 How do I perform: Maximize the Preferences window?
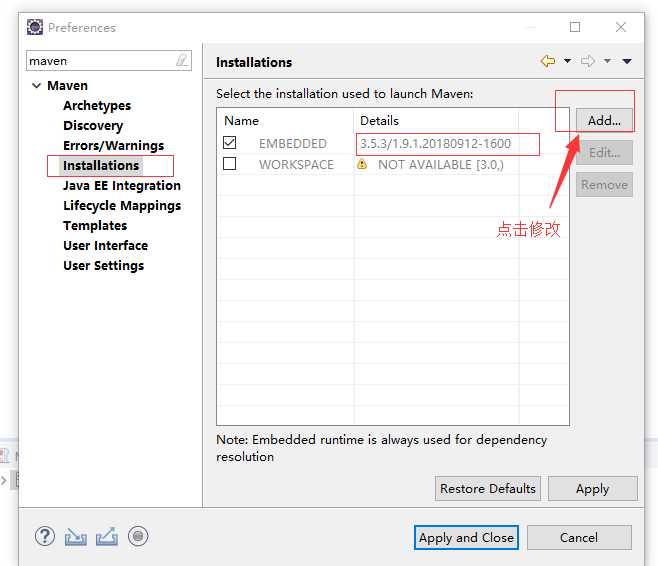click(x=575, y=27)
